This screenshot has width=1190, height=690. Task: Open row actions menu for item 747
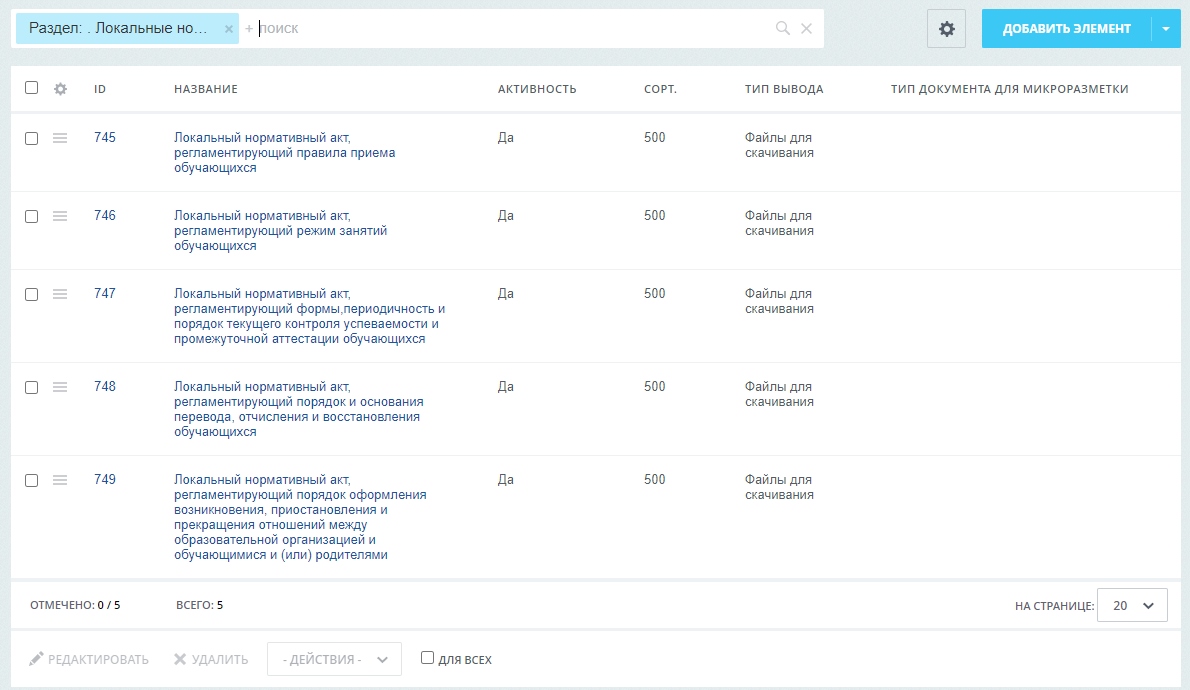click(60, 294)
